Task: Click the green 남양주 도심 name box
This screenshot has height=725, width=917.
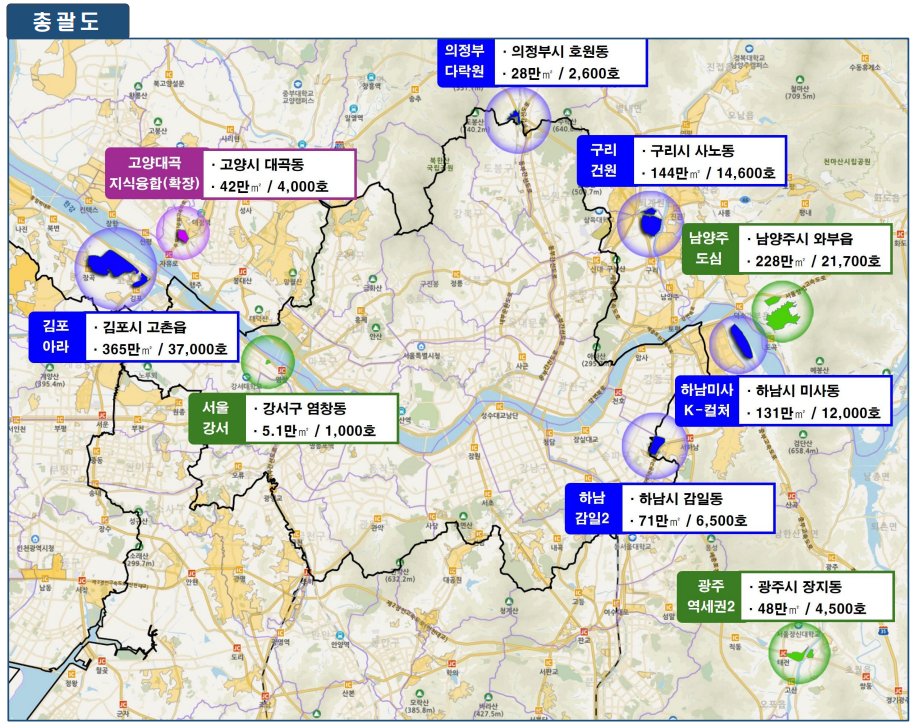Action: pos(709,248)
